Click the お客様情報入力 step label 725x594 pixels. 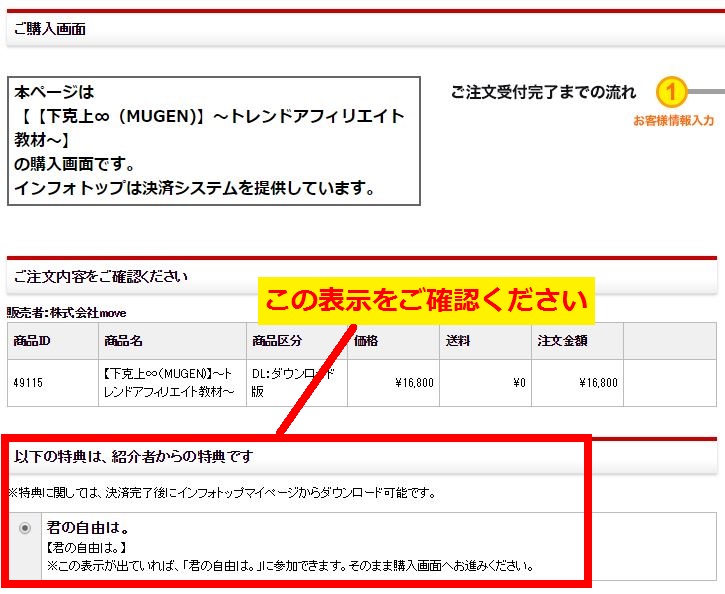[673, 121]
